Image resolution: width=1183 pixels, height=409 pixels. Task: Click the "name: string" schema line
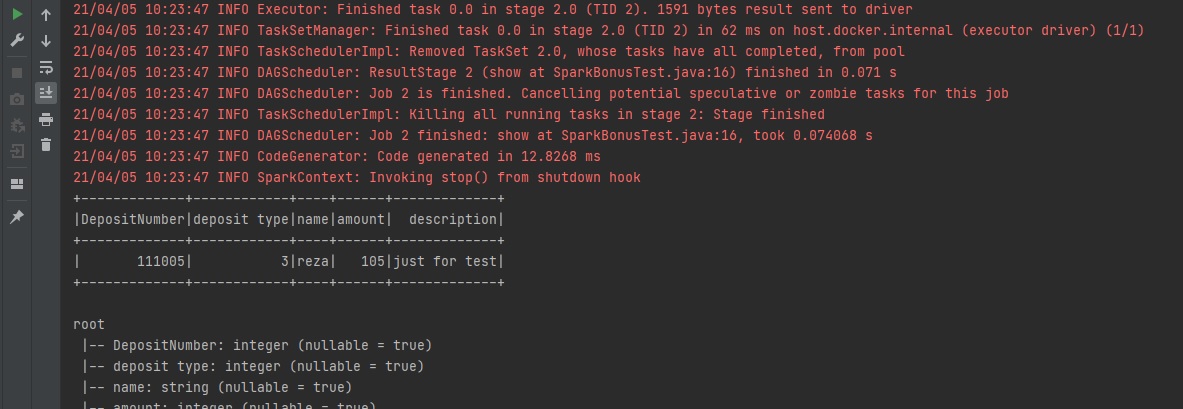tap(161, 387)
